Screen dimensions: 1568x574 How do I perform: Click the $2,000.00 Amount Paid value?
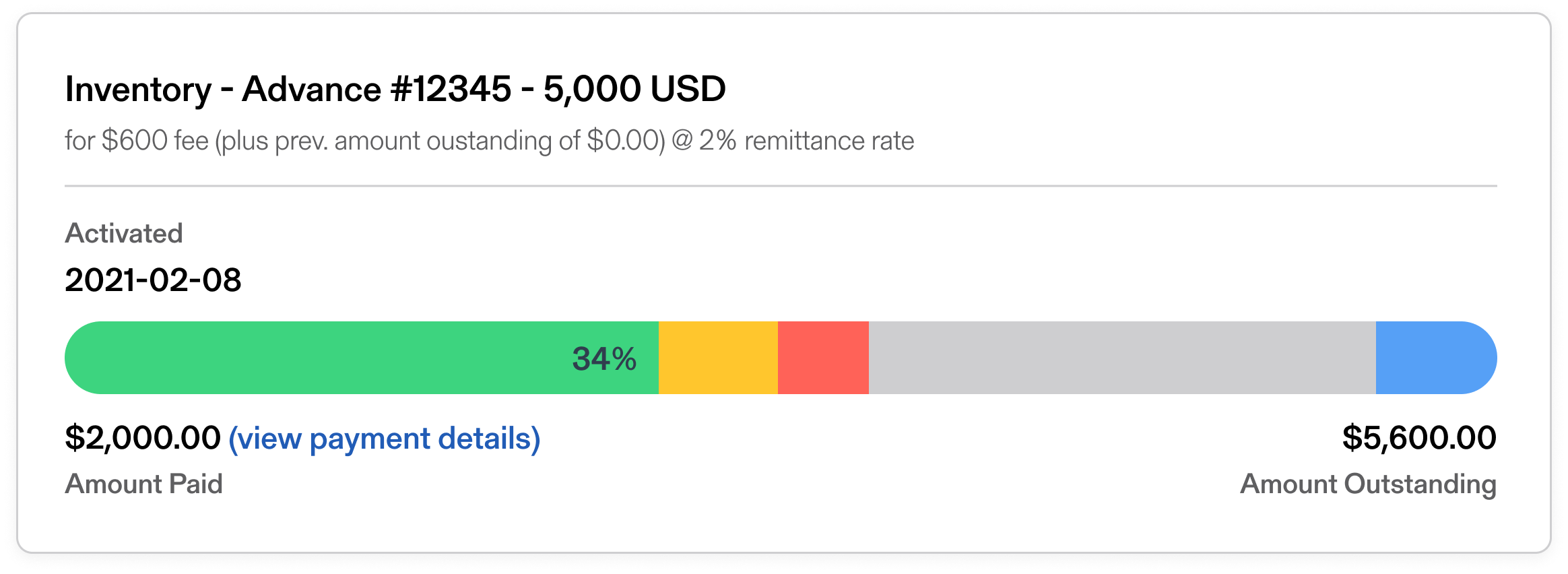point(141,437)
